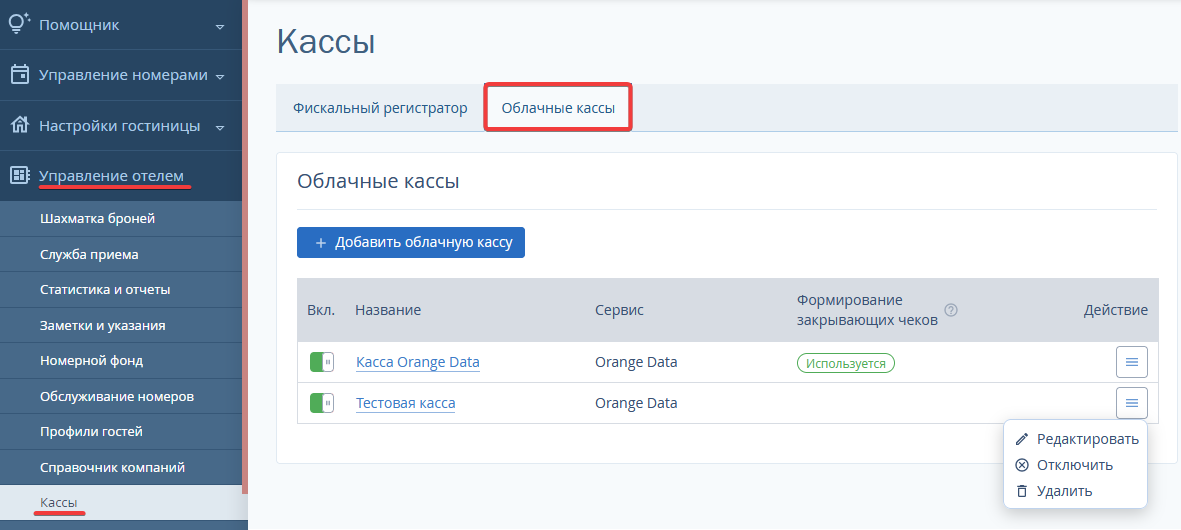Click the Используется status badge
Image resolution: width=1181 pixels, height=530 pixels.
[x=846, y=363]
